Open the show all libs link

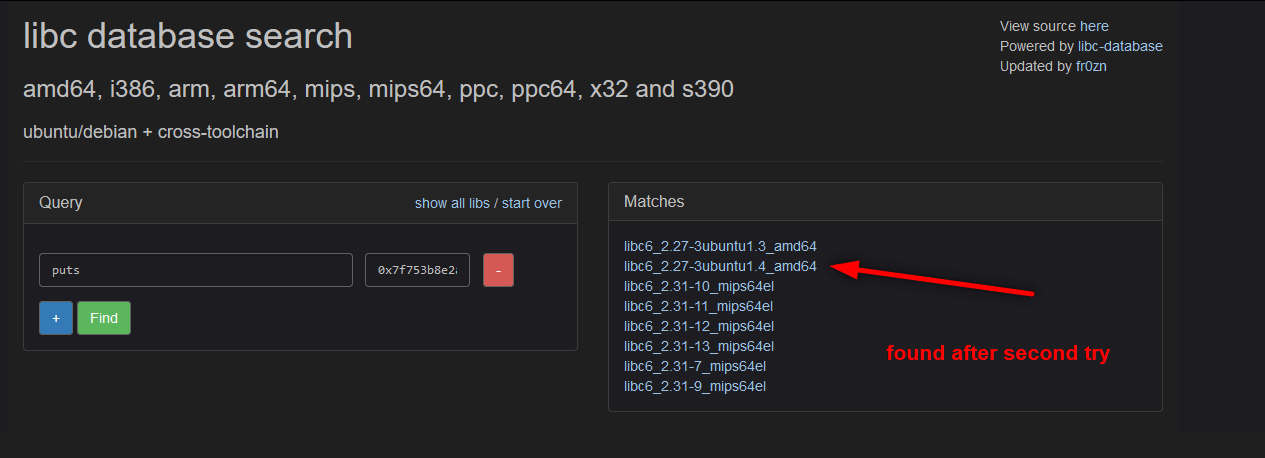[452, 203]
